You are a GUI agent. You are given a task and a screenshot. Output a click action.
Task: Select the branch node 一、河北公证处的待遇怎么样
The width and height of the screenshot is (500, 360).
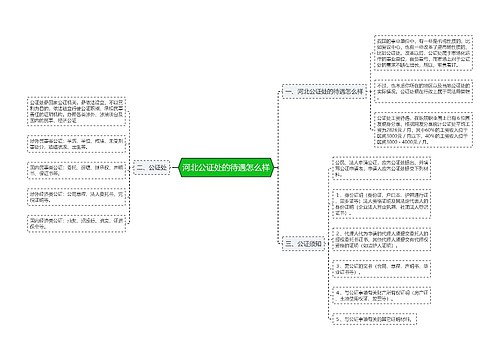[325, 91]
